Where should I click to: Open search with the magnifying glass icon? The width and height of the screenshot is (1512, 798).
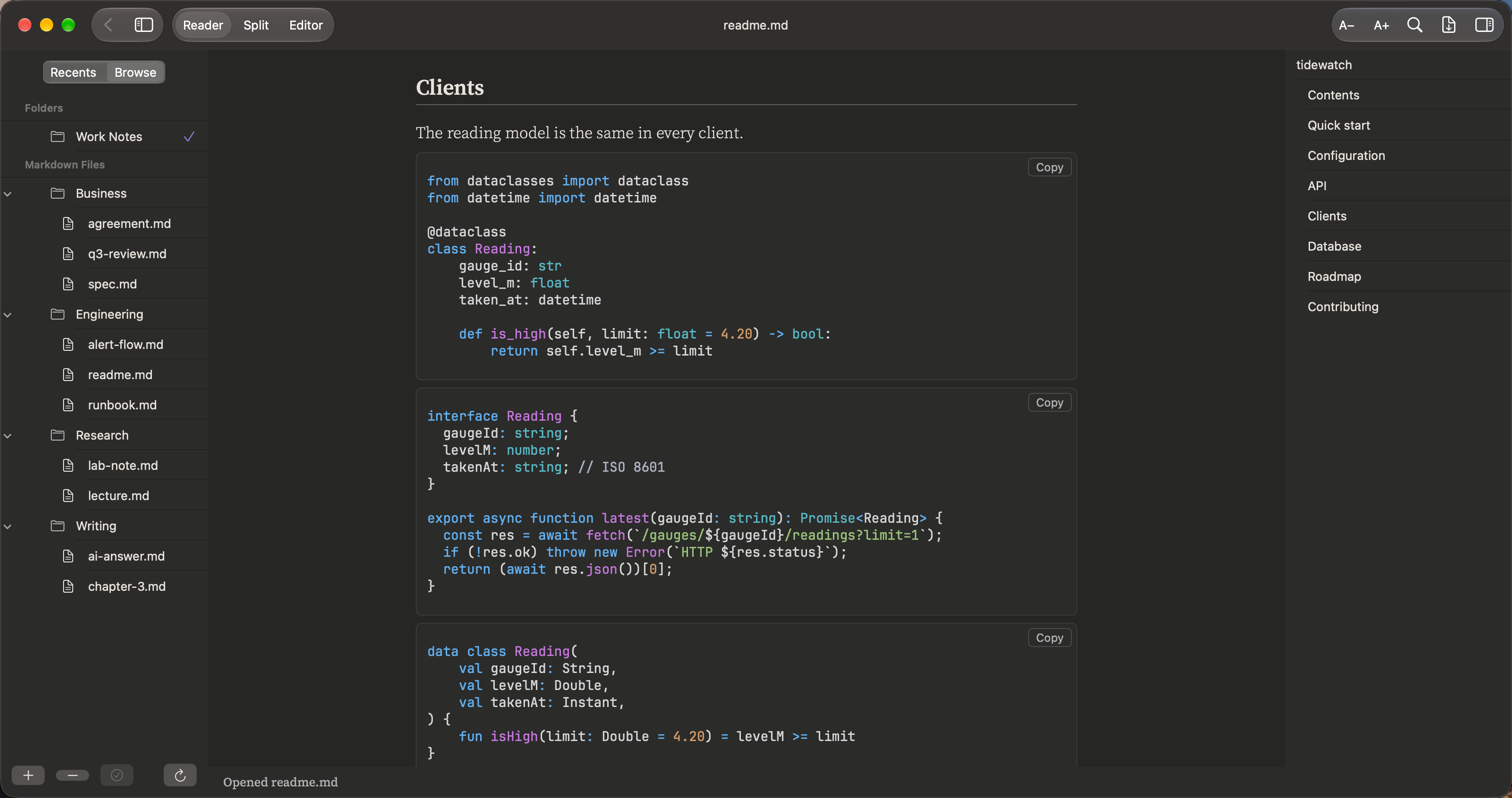point(1415,25)
